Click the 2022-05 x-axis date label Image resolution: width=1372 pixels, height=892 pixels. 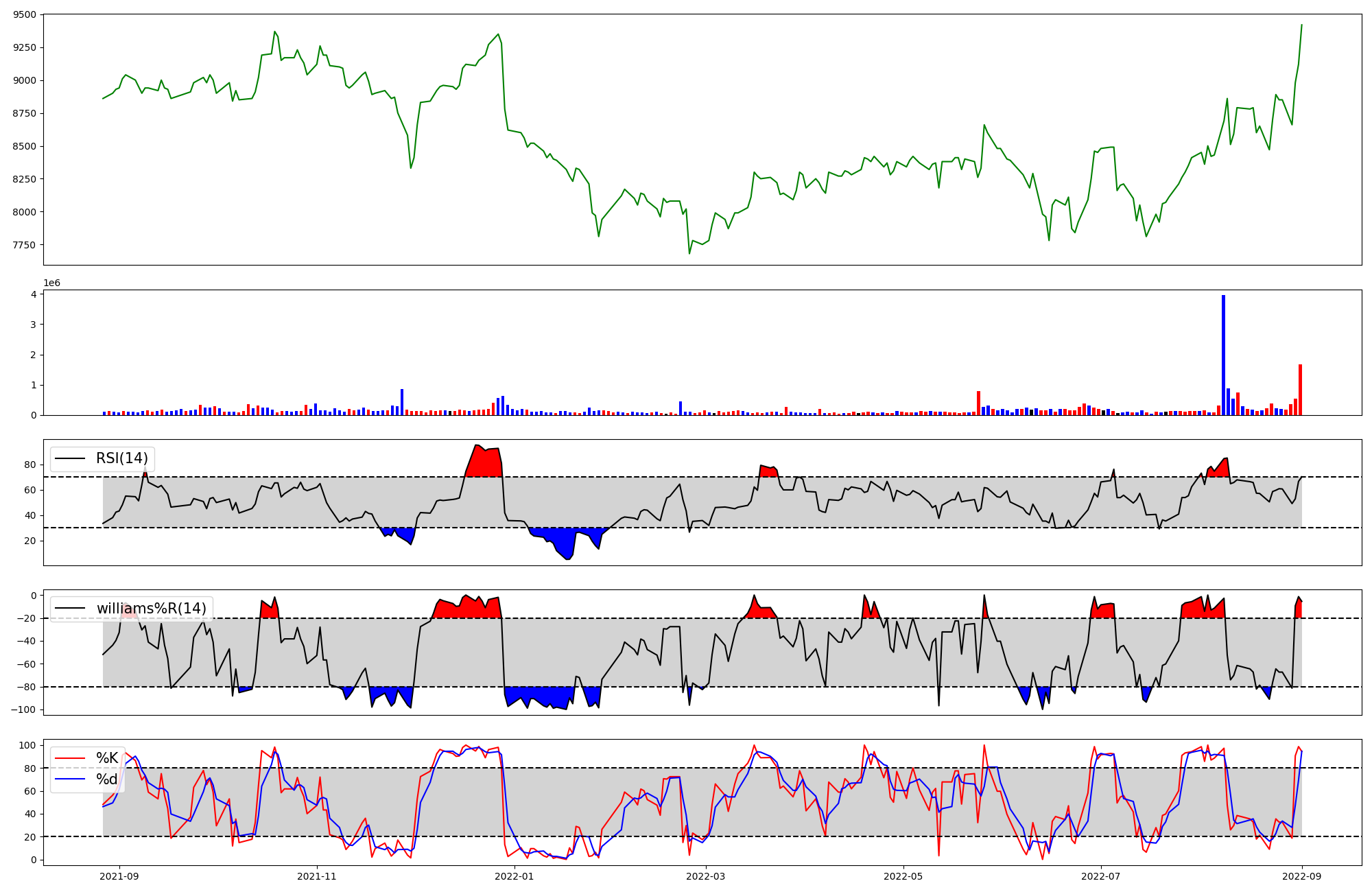(x=903, y=876)
